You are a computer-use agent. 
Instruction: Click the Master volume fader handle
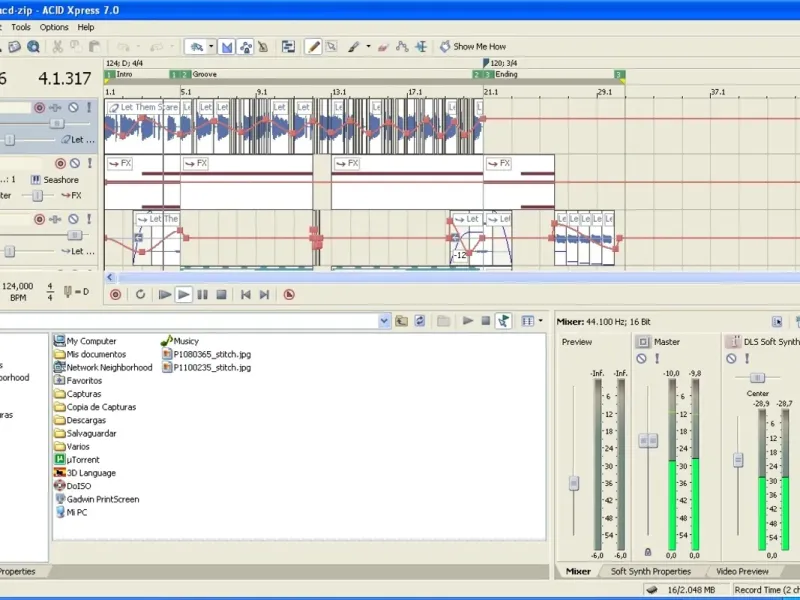[648, 441]
